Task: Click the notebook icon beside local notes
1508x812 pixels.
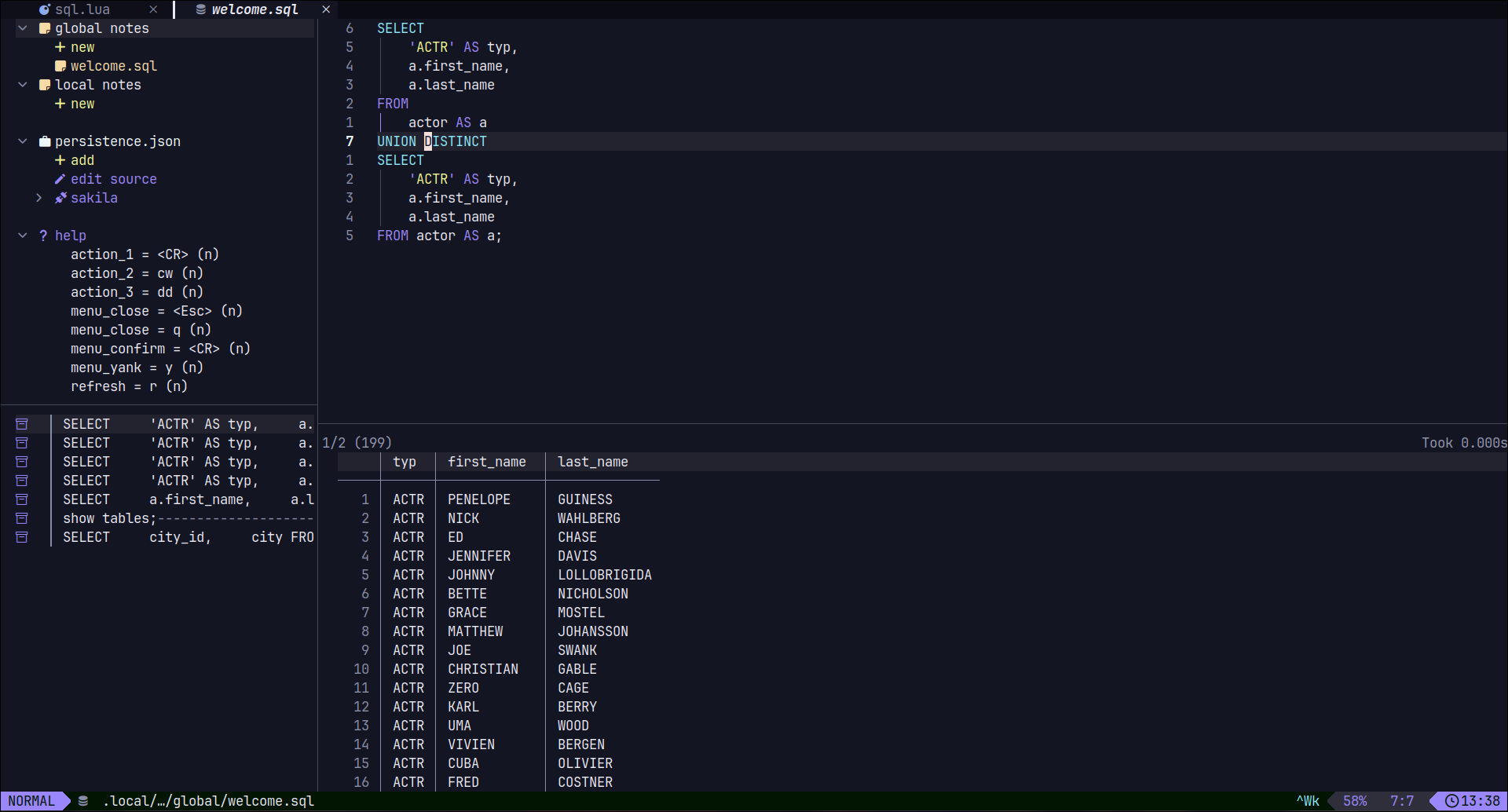Action: click(x=45, y=85)
